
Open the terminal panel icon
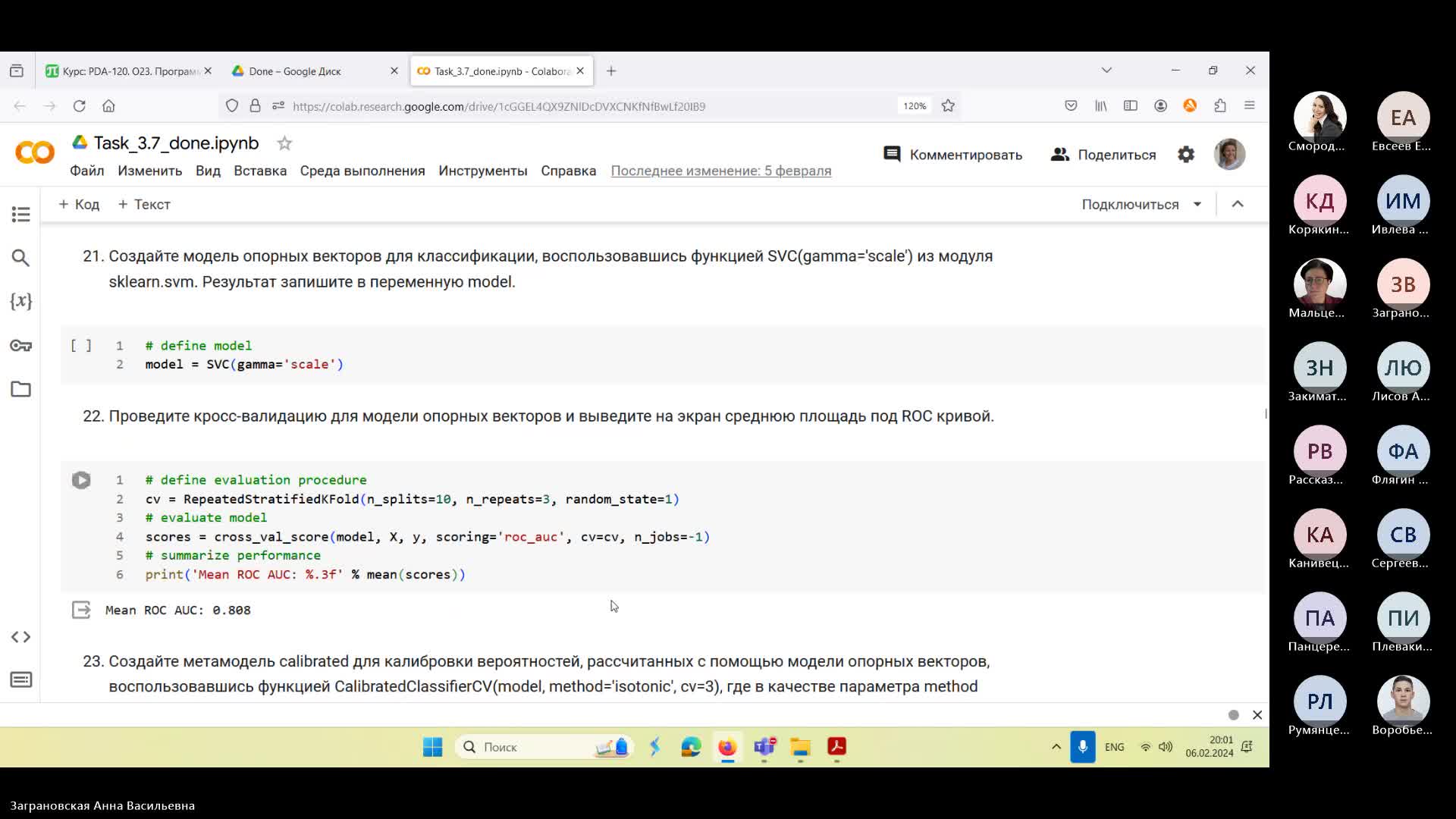click(20, 679)
